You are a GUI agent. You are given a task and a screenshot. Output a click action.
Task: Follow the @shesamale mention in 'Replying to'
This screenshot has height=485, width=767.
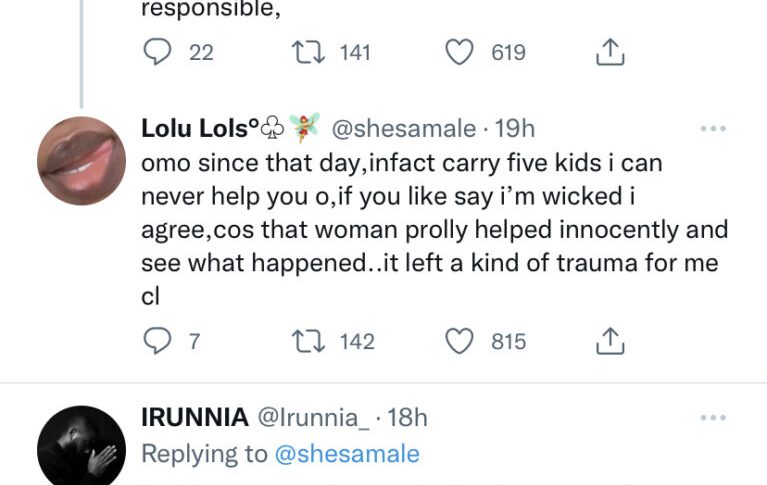pos(346,454)
